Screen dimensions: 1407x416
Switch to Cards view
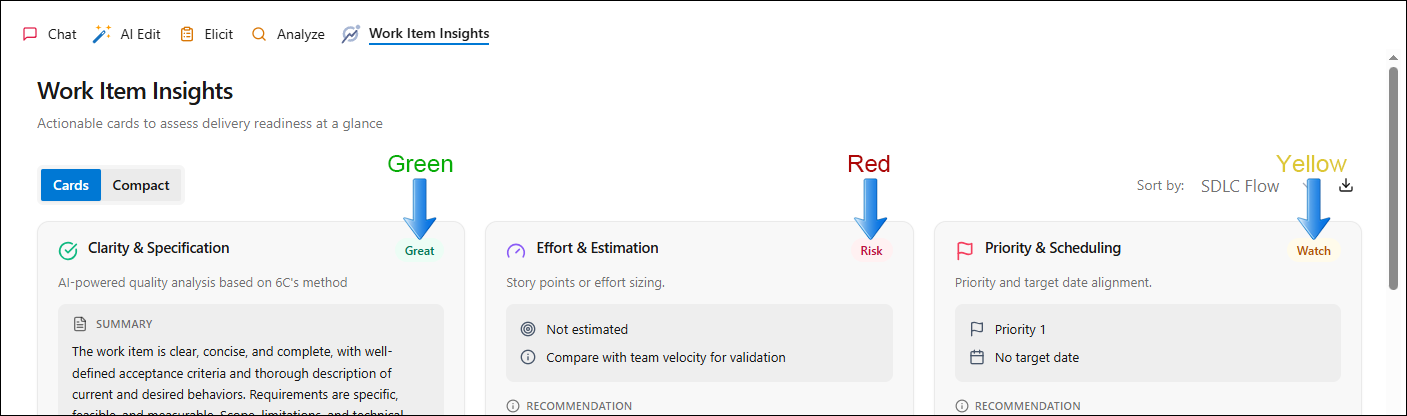(x=71, y=185)
